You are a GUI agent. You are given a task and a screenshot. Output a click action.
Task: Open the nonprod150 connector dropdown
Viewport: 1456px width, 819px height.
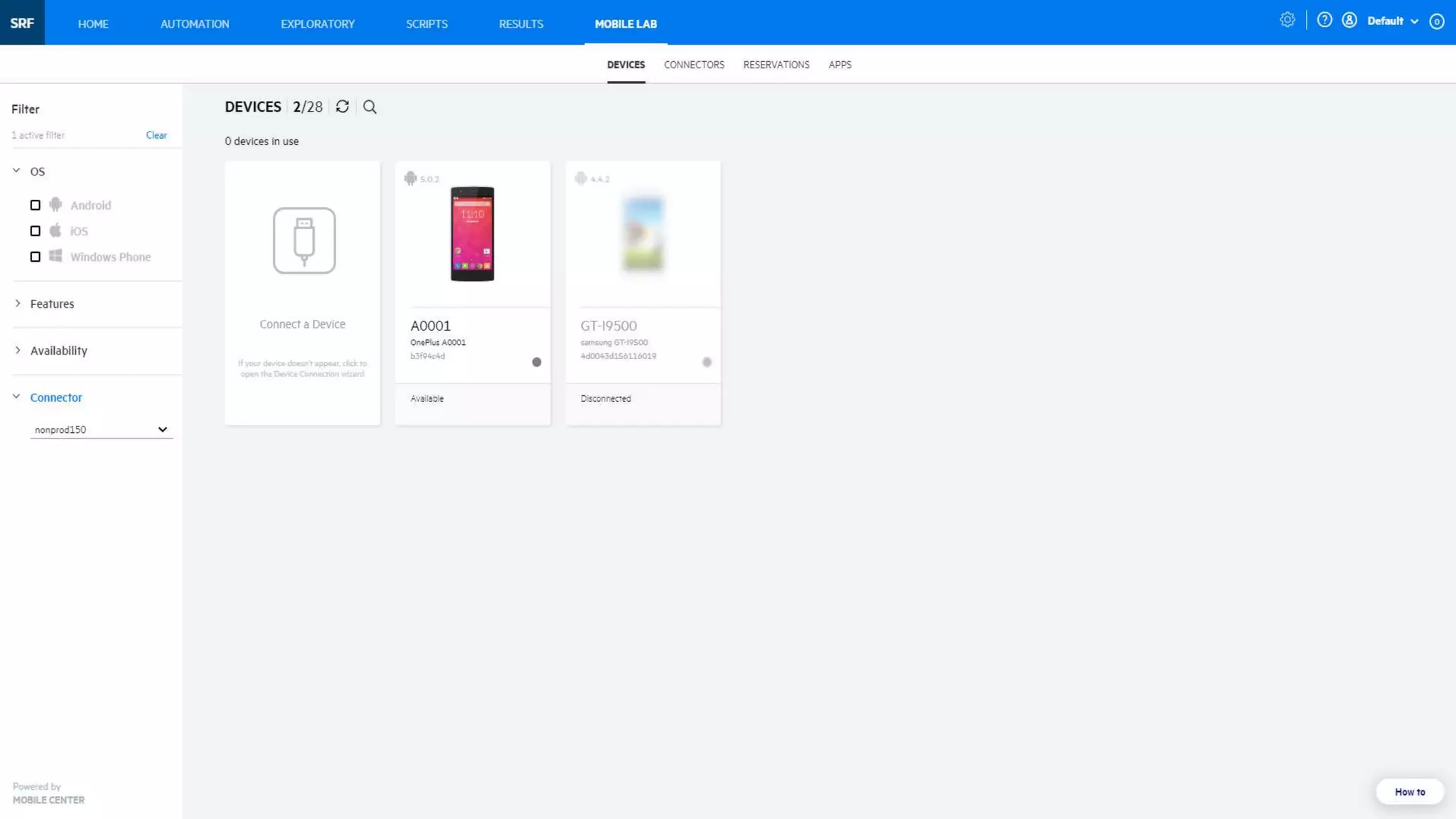[x=101, y=429]
